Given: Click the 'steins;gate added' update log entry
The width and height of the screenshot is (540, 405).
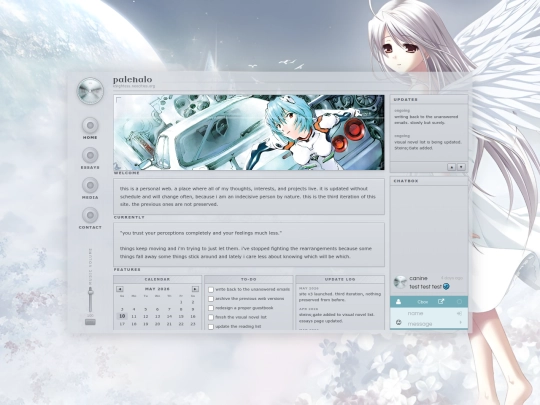Looking at the screenshot, I should [336, 318].
